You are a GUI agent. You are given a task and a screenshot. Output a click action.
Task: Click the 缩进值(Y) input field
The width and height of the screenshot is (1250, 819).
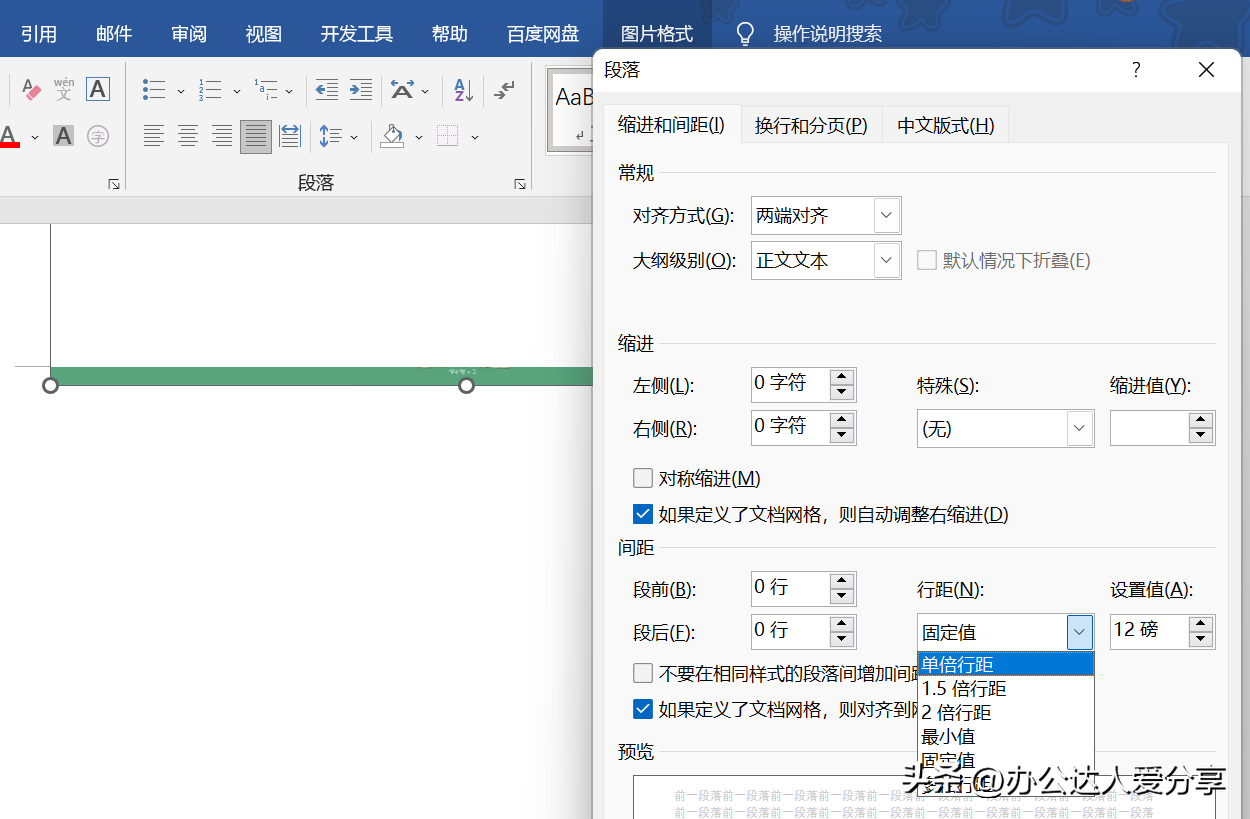tap(1150, 428)
